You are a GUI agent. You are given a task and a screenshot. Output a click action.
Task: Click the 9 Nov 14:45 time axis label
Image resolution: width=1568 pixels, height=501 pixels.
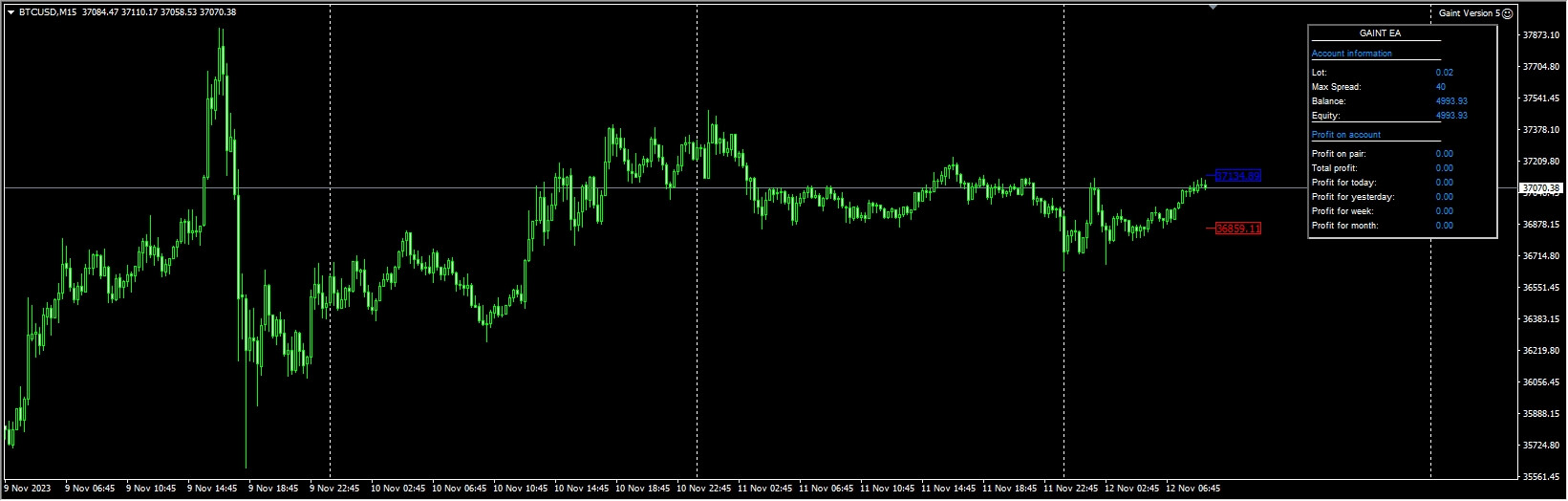click(x=212, y=489)
